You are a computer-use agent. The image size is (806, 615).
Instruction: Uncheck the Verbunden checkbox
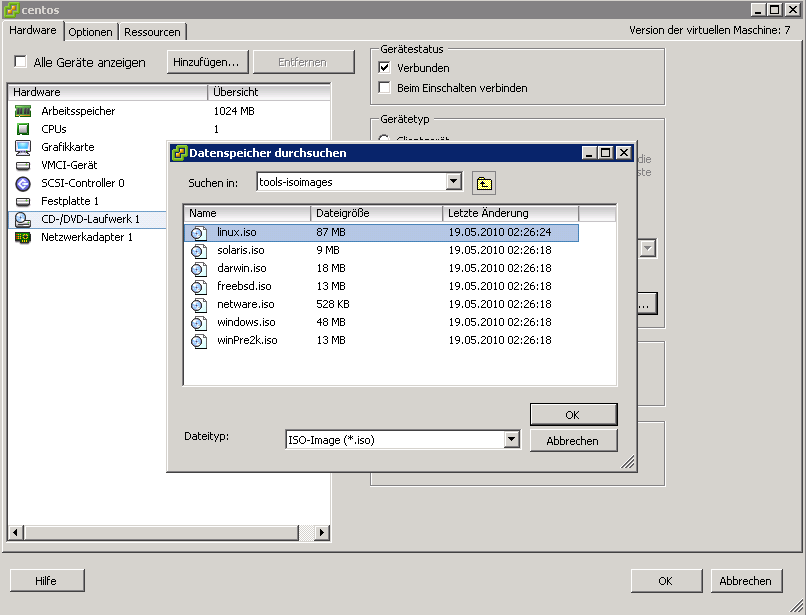[385, 68]
